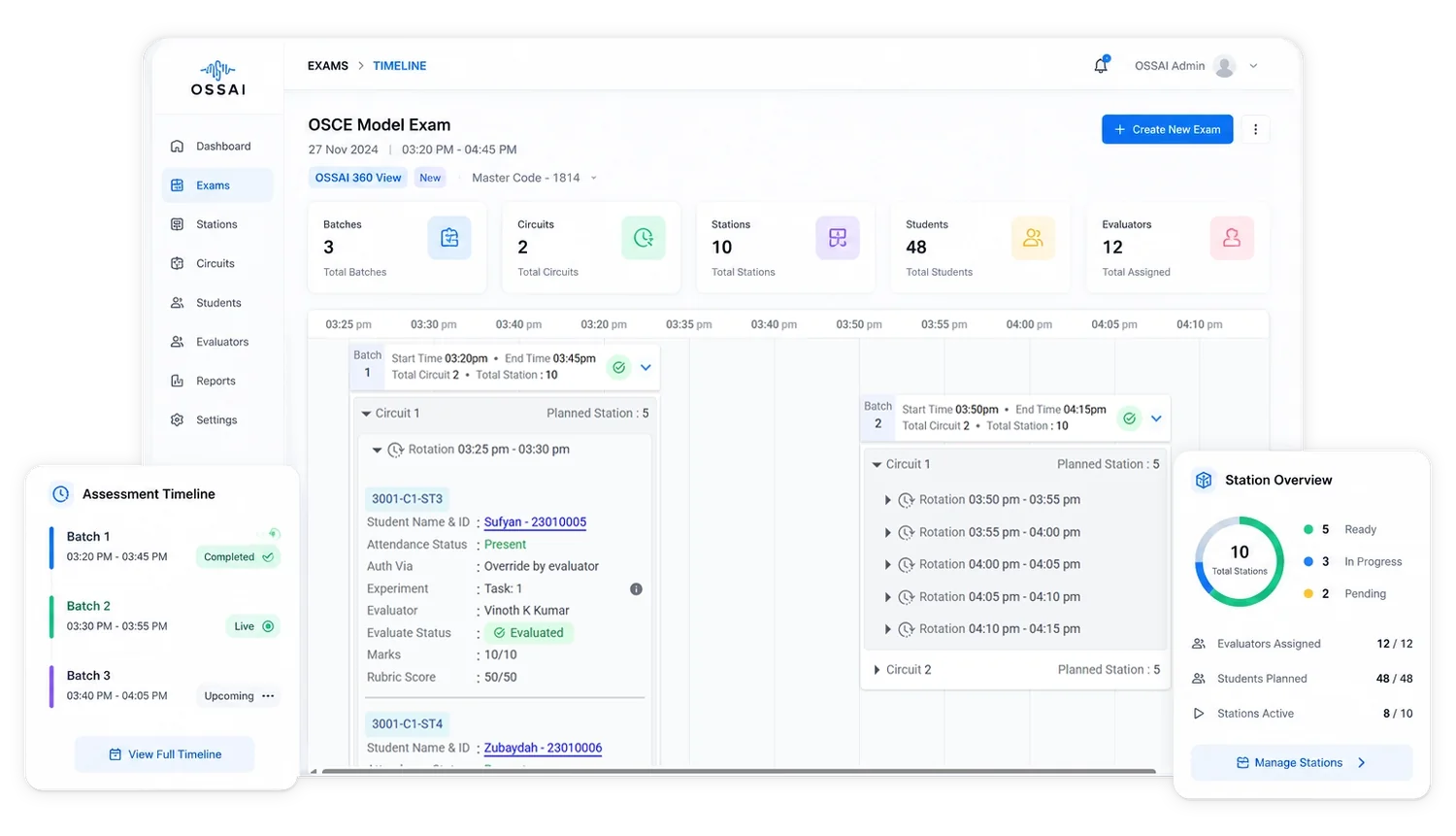The height and width of the screenshot is (836, 1456).
Task: Click the info icon beside Task: 1
Action: tap(636, 589)
